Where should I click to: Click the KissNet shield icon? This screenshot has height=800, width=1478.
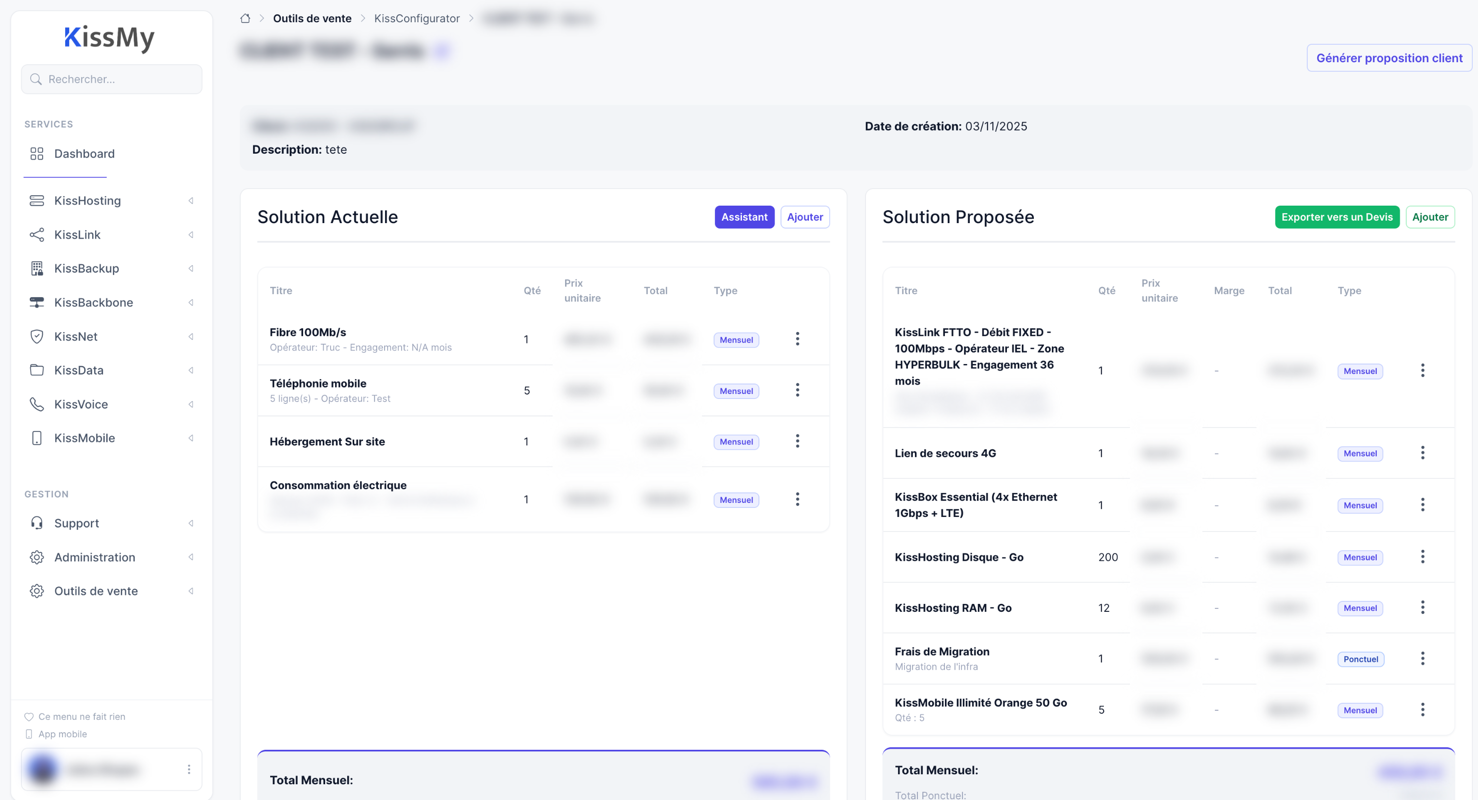37,337
